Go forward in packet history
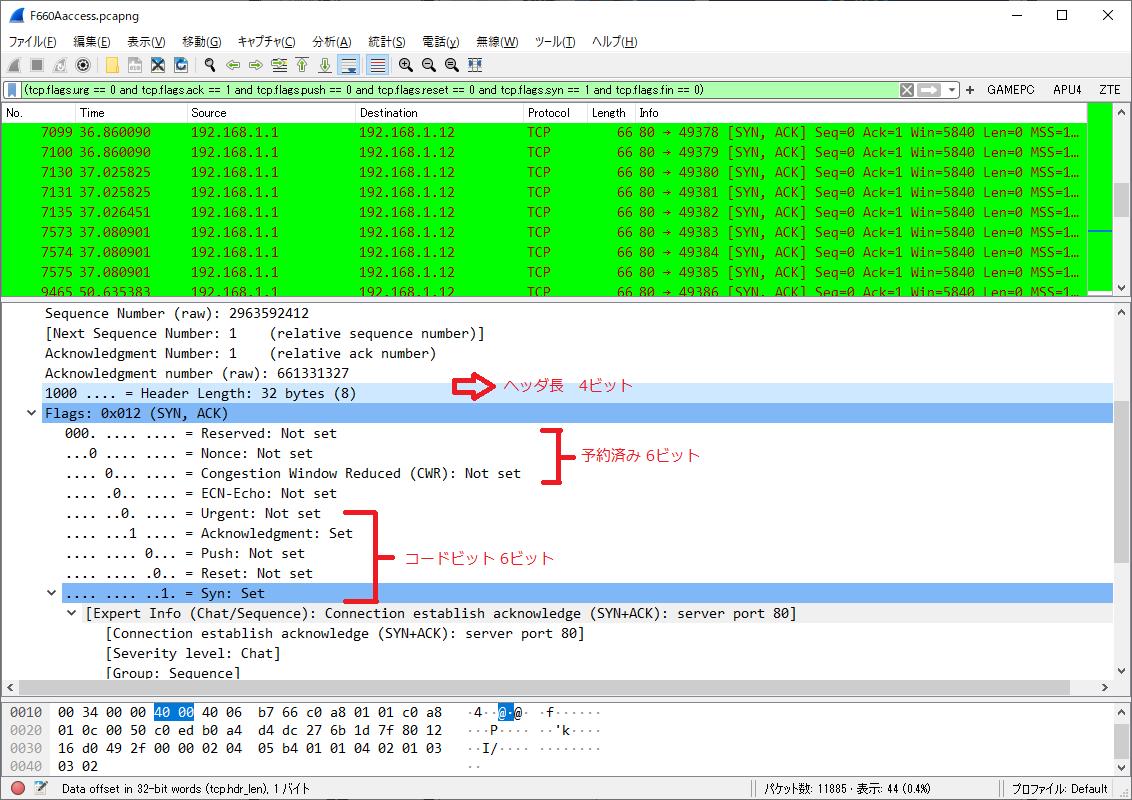The image size is (1132, 800). click(256, 65)
